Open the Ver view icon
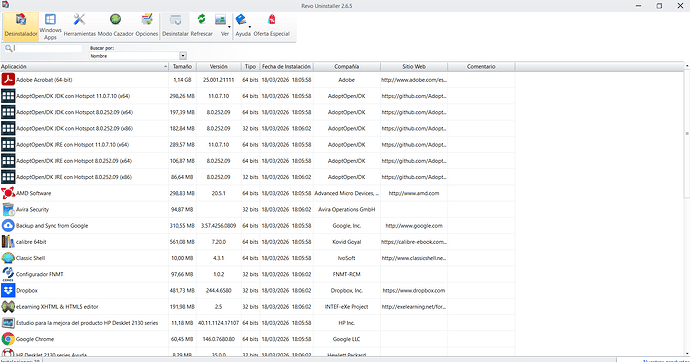690x362 pixels. tap(220, 20)
